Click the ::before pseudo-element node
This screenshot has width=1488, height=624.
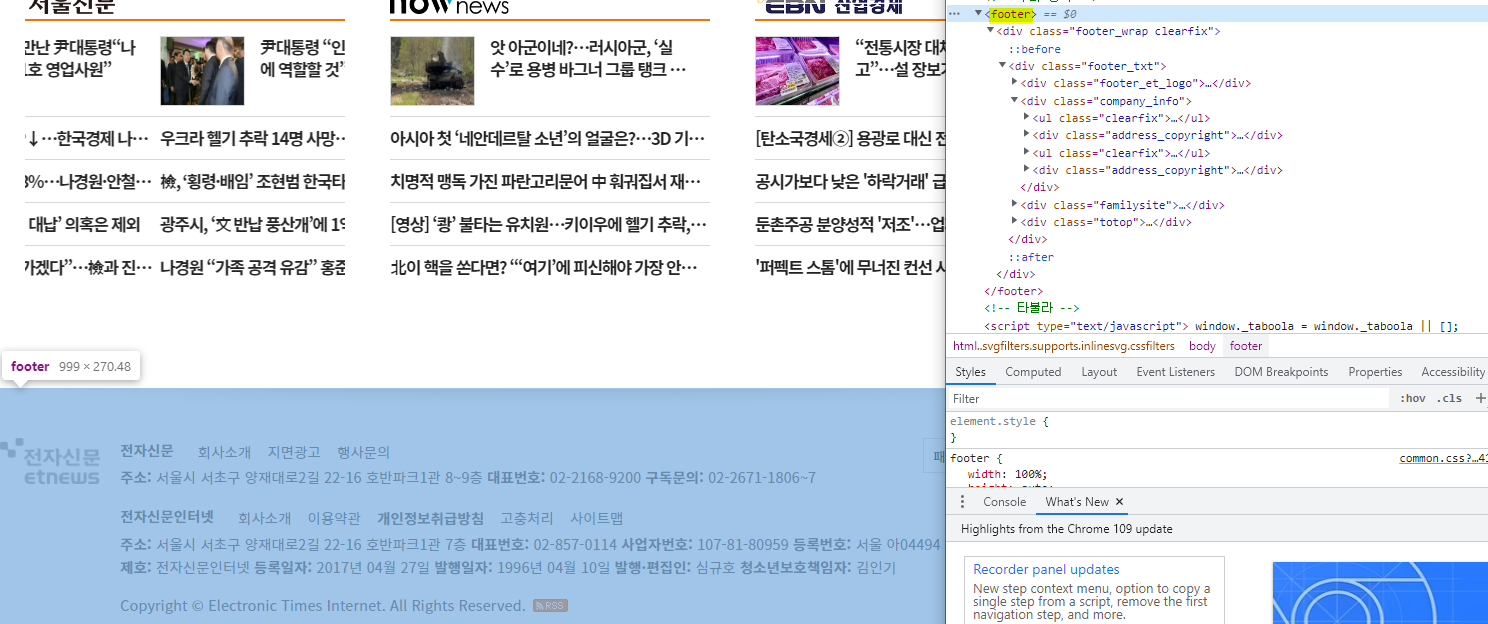pos(1034,49)
